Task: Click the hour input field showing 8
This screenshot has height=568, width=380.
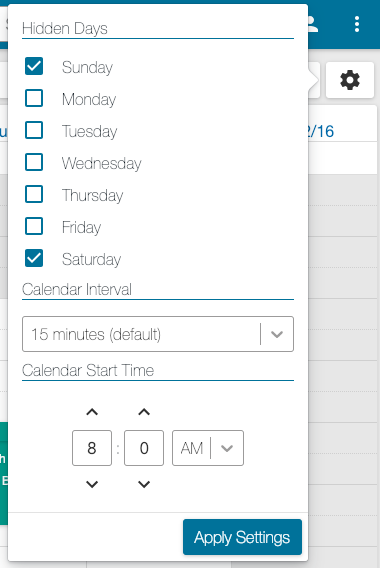Action: (x=92, y=448)
